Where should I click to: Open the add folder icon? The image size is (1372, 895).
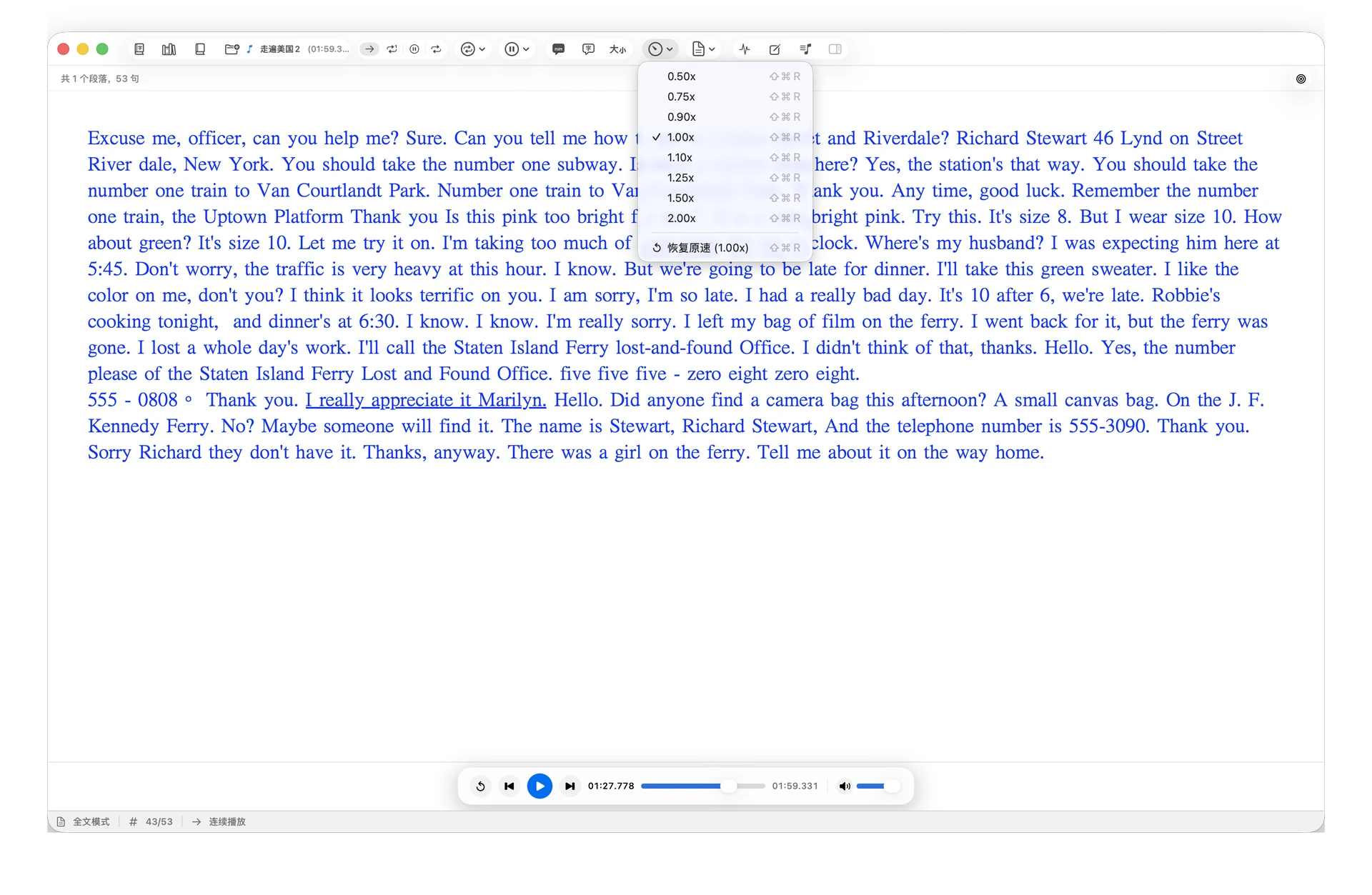pyautogui.click(x=232, y=49)
